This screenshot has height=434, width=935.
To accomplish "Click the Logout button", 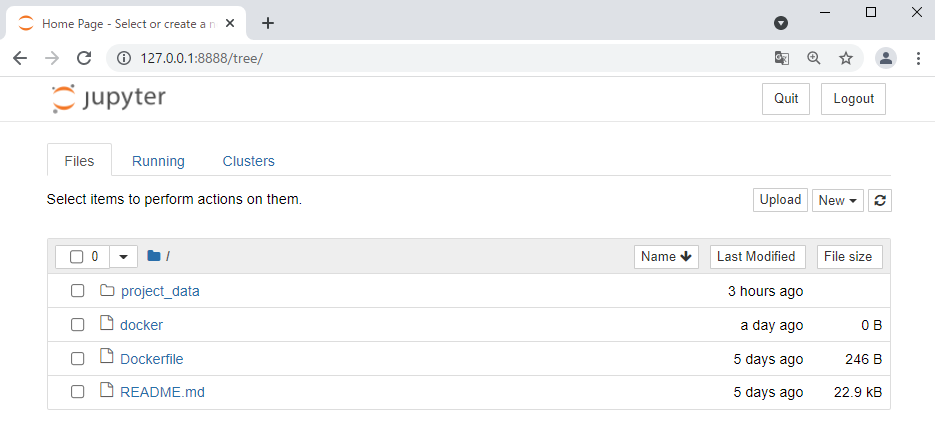I will tap(853, 99).
